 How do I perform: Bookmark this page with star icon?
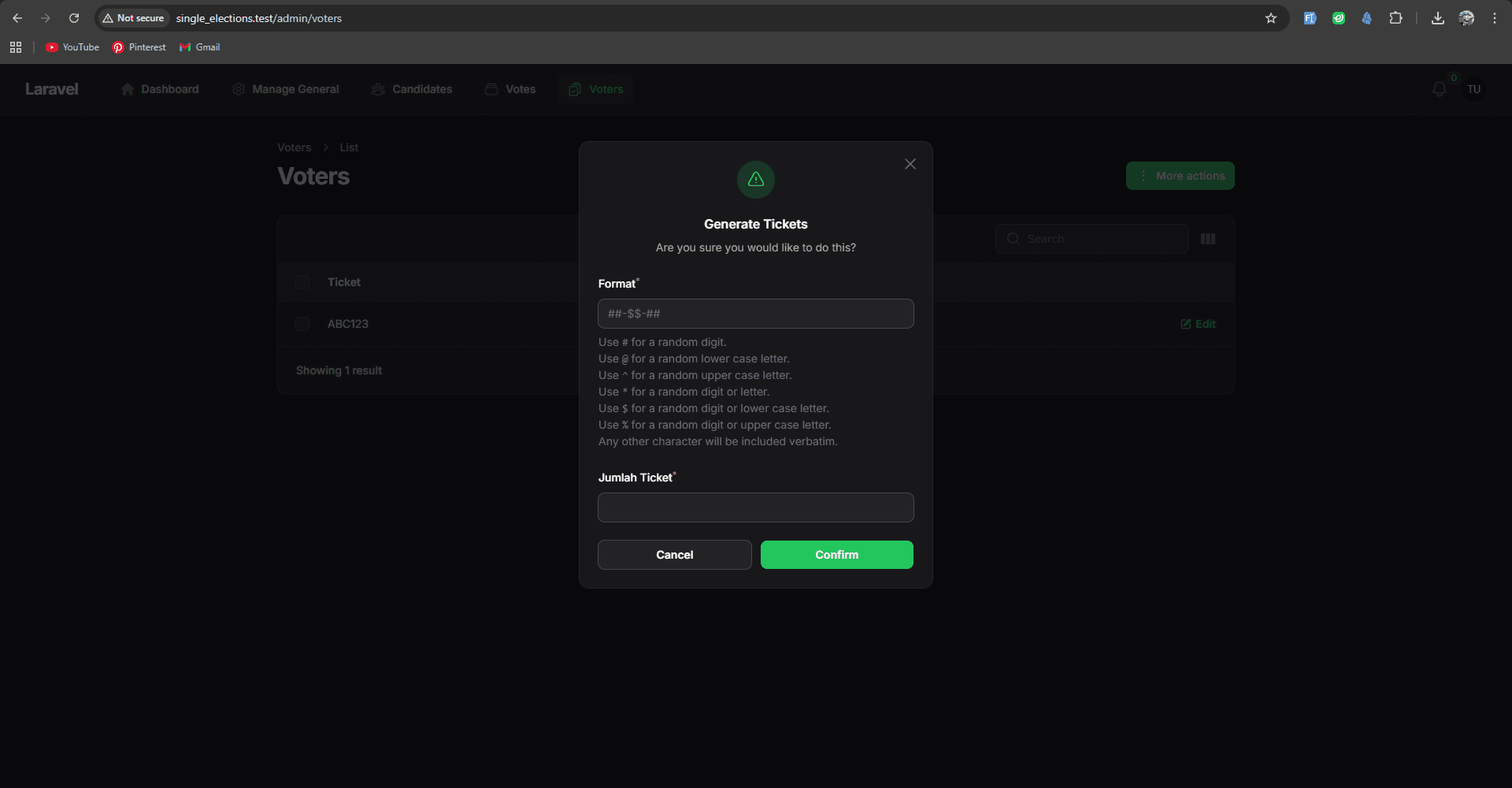point(1270,18)
